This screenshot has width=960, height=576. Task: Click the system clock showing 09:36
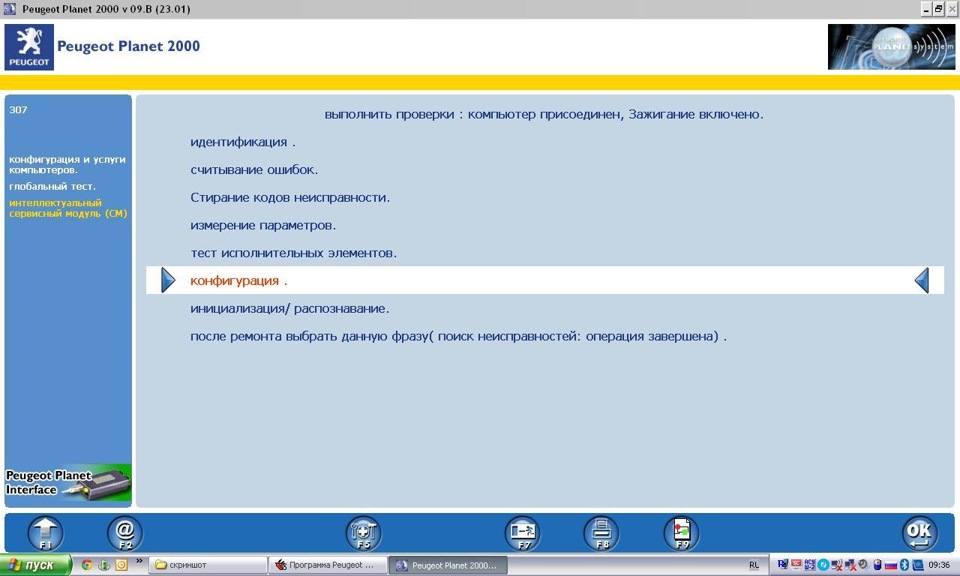[939, 565]
